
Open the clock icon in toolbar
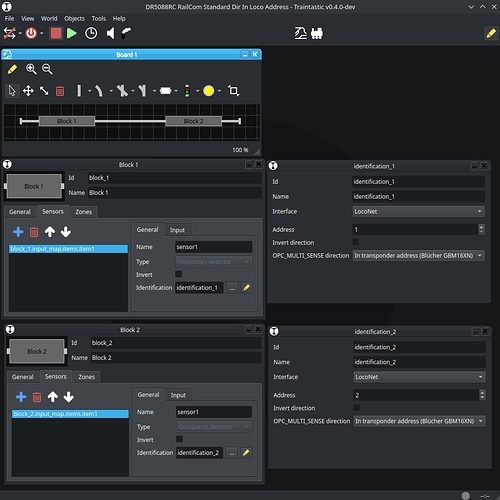[x=91, y=33]
